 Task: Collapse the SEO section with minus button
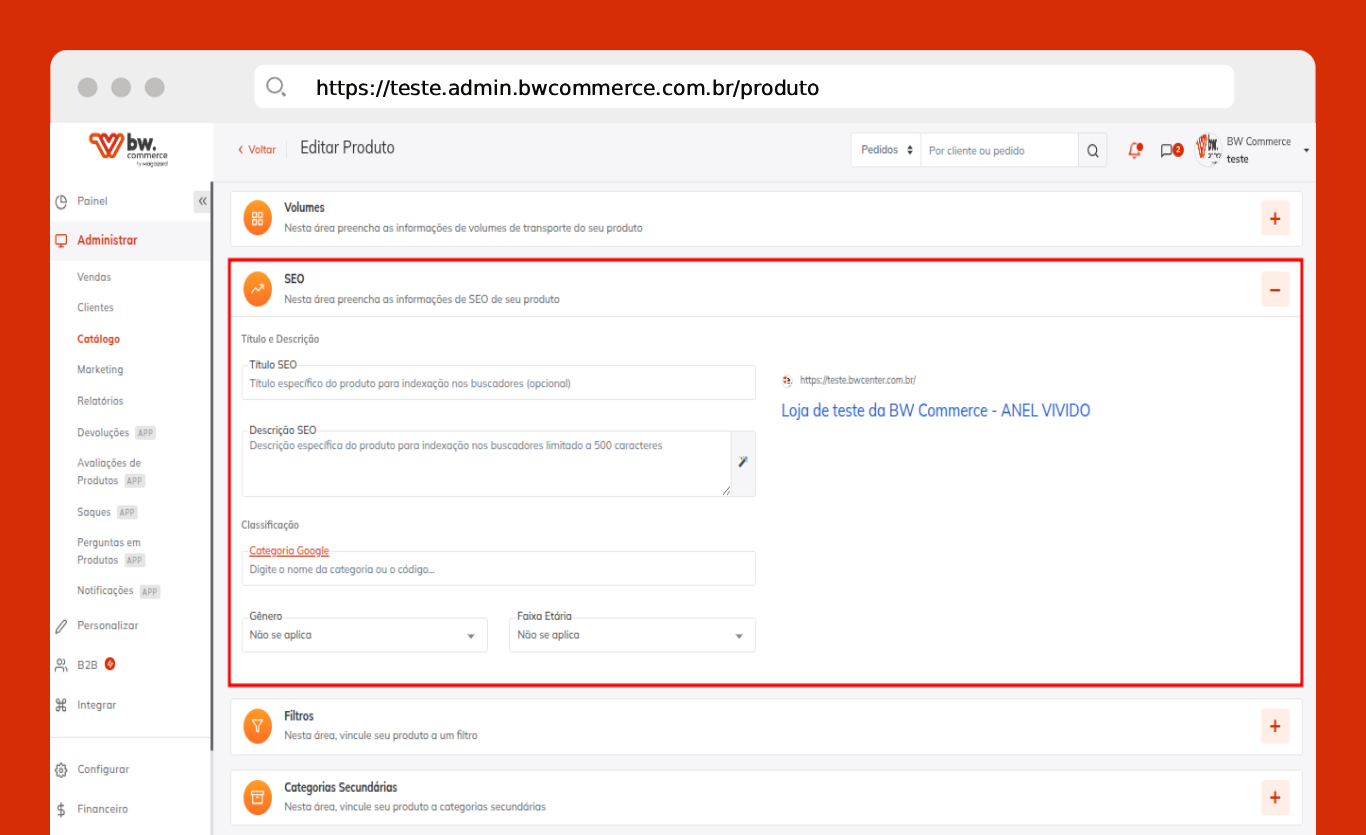[1274, 290]
